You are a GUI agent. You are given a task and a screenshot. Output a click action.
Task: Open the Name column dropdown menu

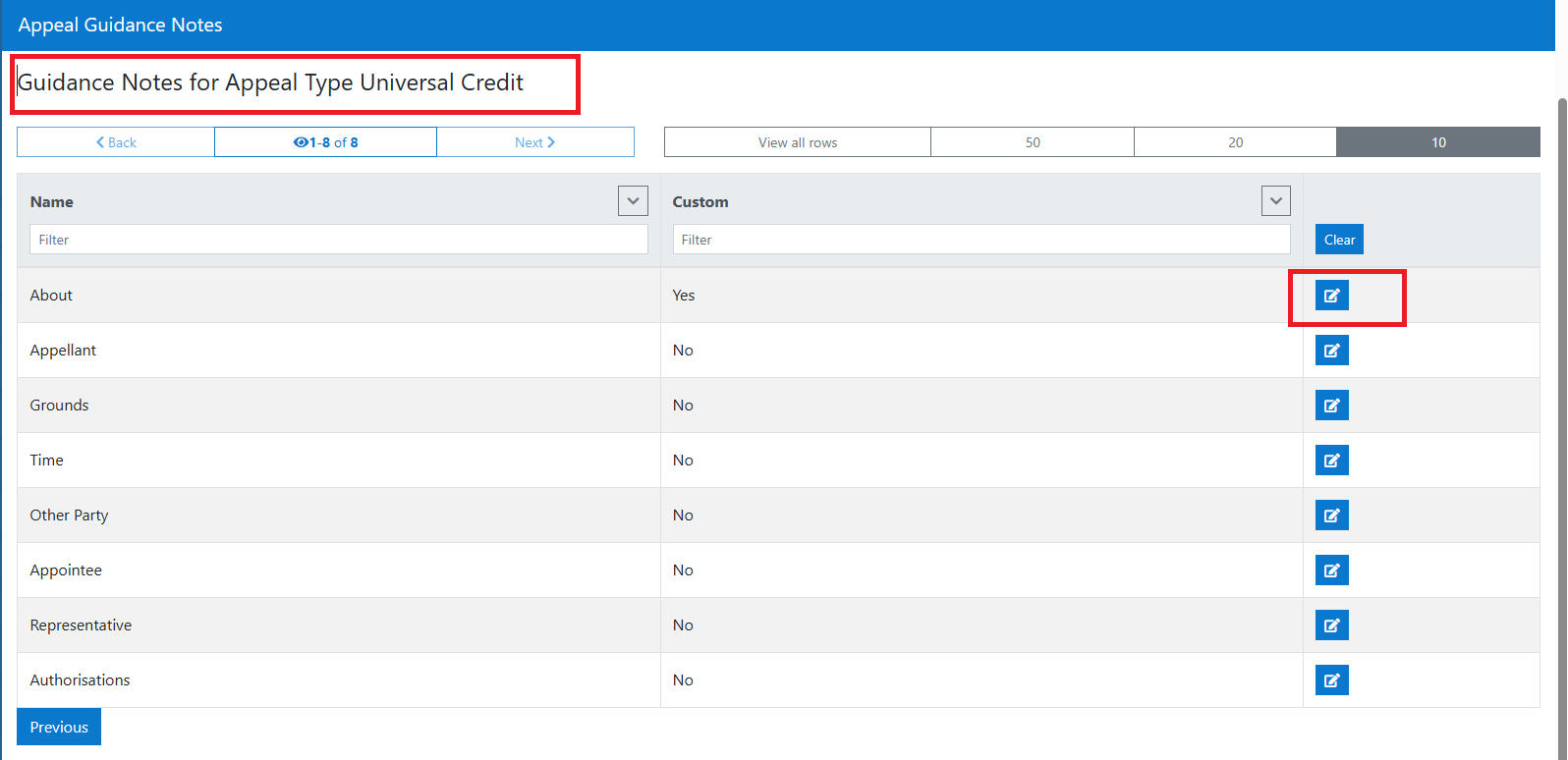[x=634, y=201]
